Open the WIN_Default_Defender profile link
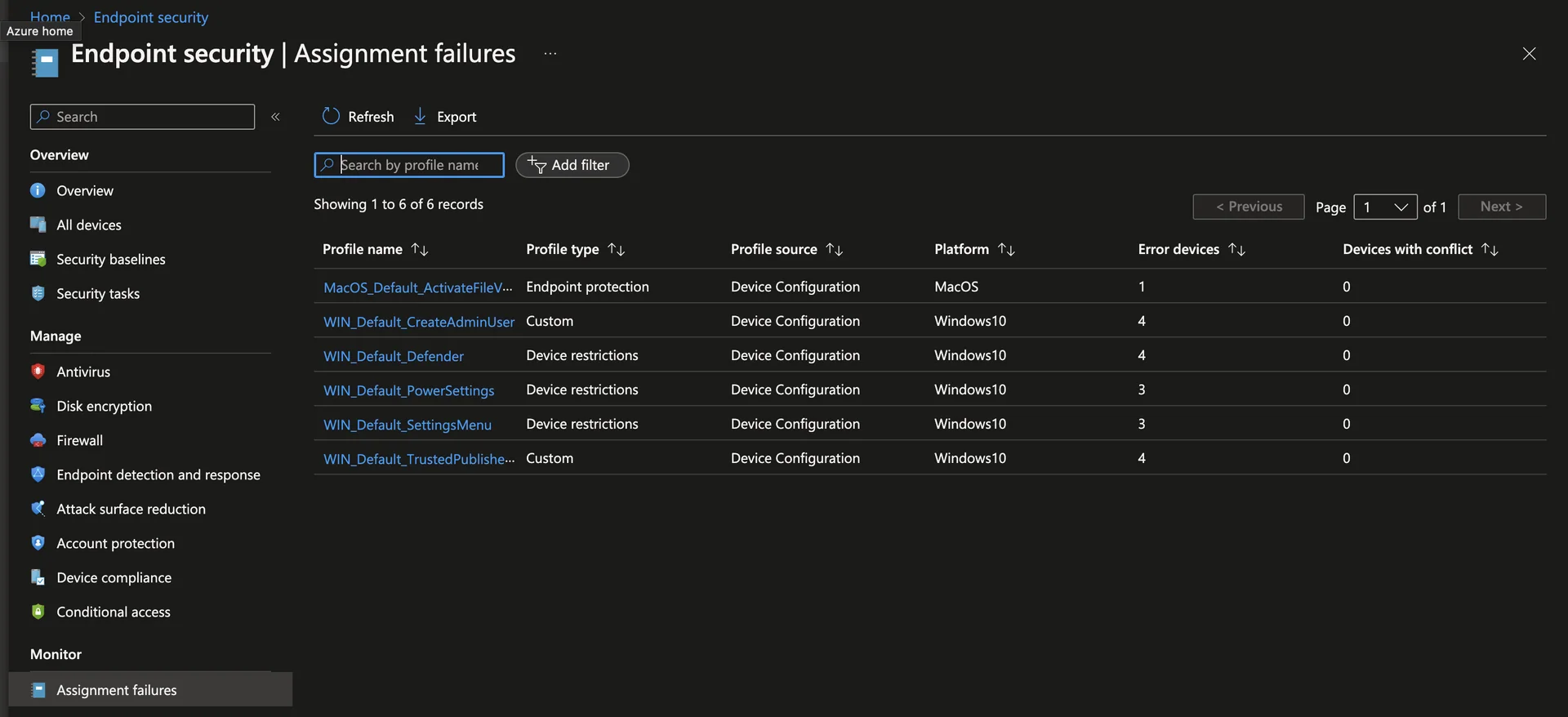This screenshot has width=1568, height=717. tap(394, 356)
